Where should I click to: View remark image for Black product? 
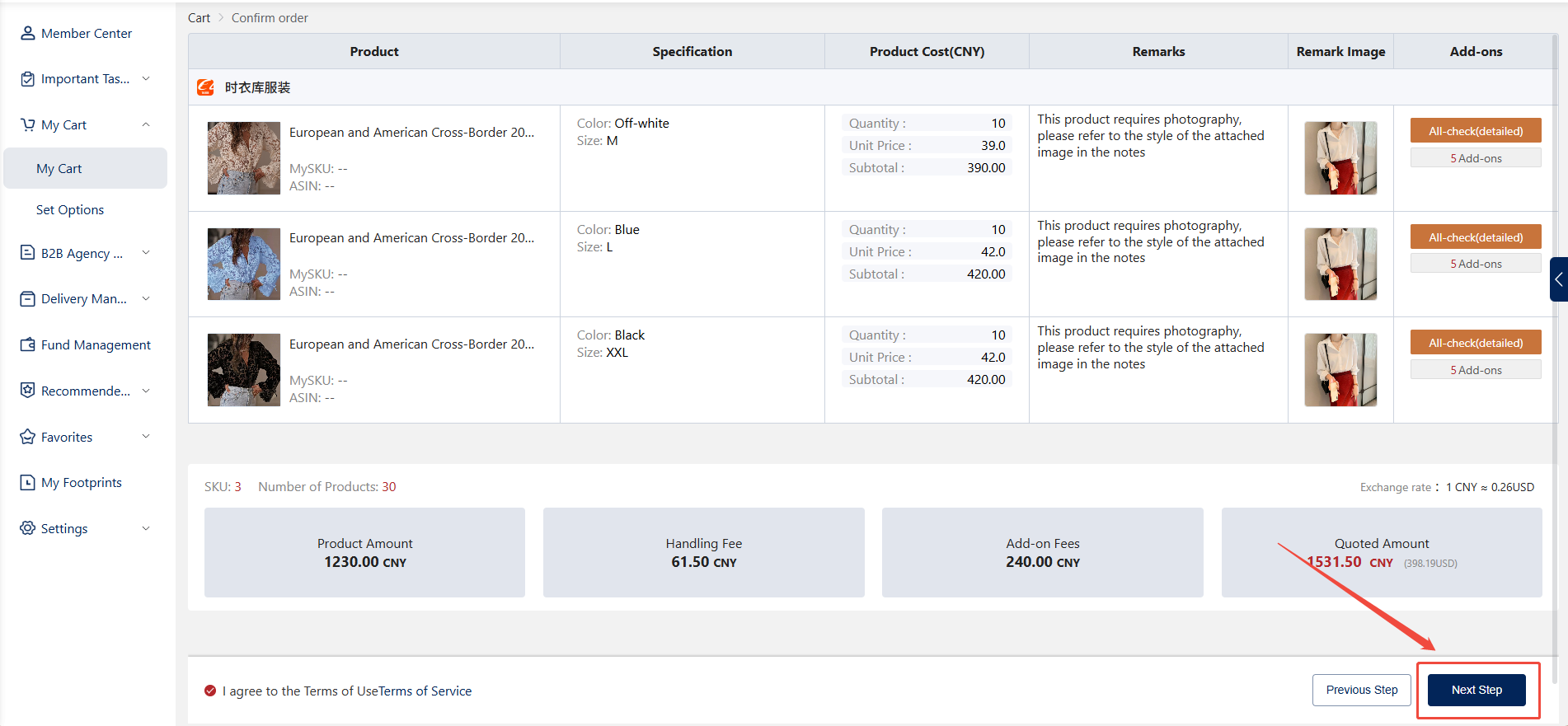[1340, 370]
